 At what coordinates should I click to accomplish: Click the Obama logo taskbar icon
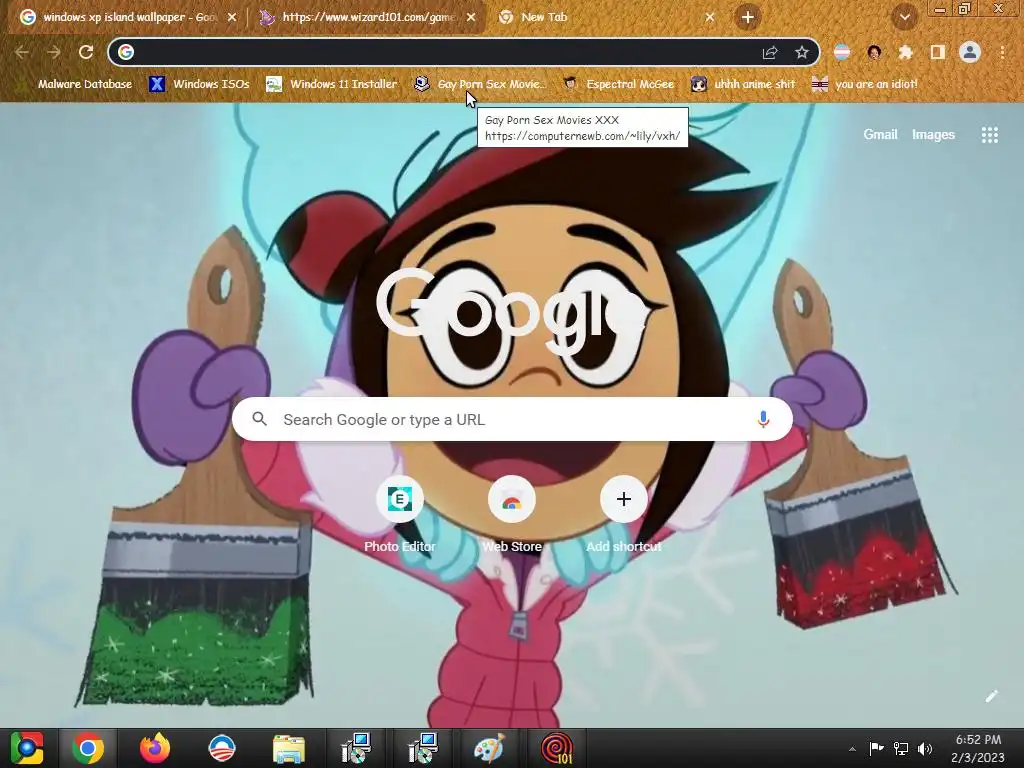pos(221,748)
